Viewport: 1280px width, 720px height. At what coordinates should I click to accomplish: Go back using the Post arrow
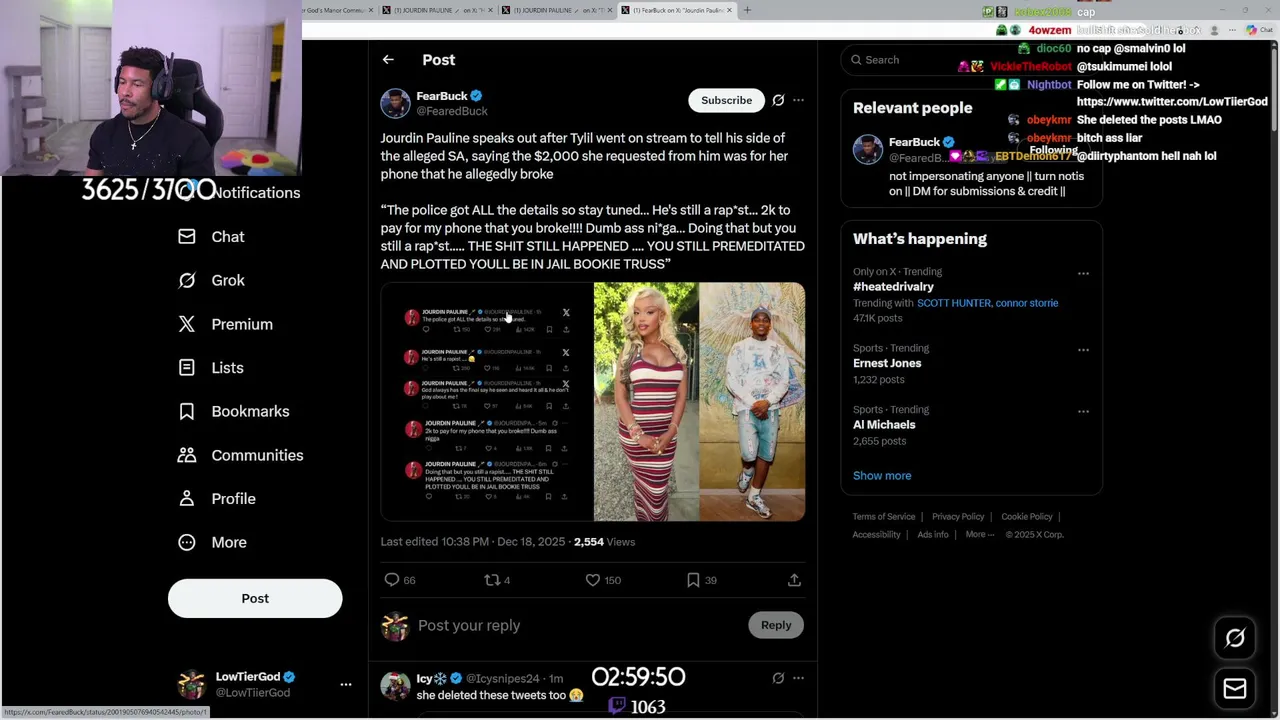(x=388, y=60)
